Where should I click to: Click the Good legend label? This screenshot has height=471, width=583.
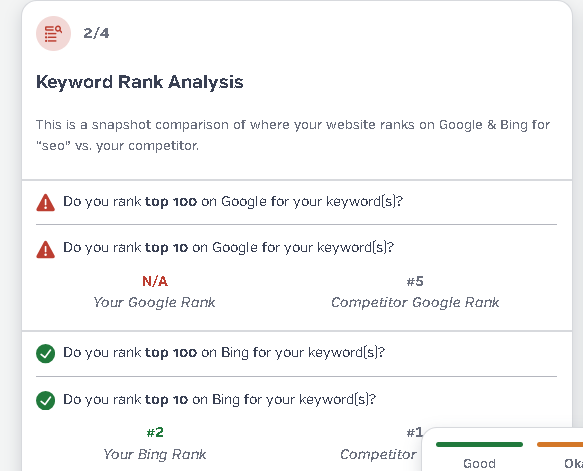pyautogui.click(x=479, y=464)
